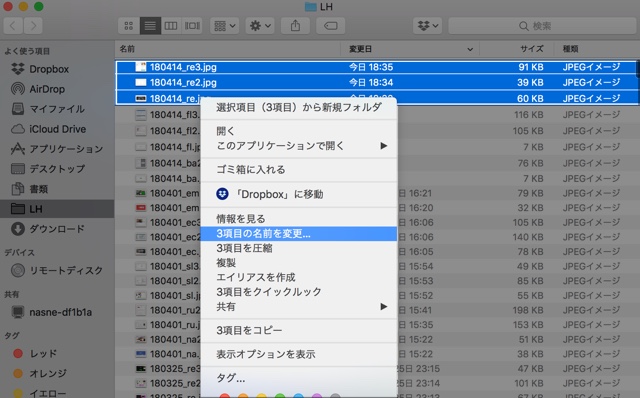Open アプリケーション in the sidebar

point(57,149)
